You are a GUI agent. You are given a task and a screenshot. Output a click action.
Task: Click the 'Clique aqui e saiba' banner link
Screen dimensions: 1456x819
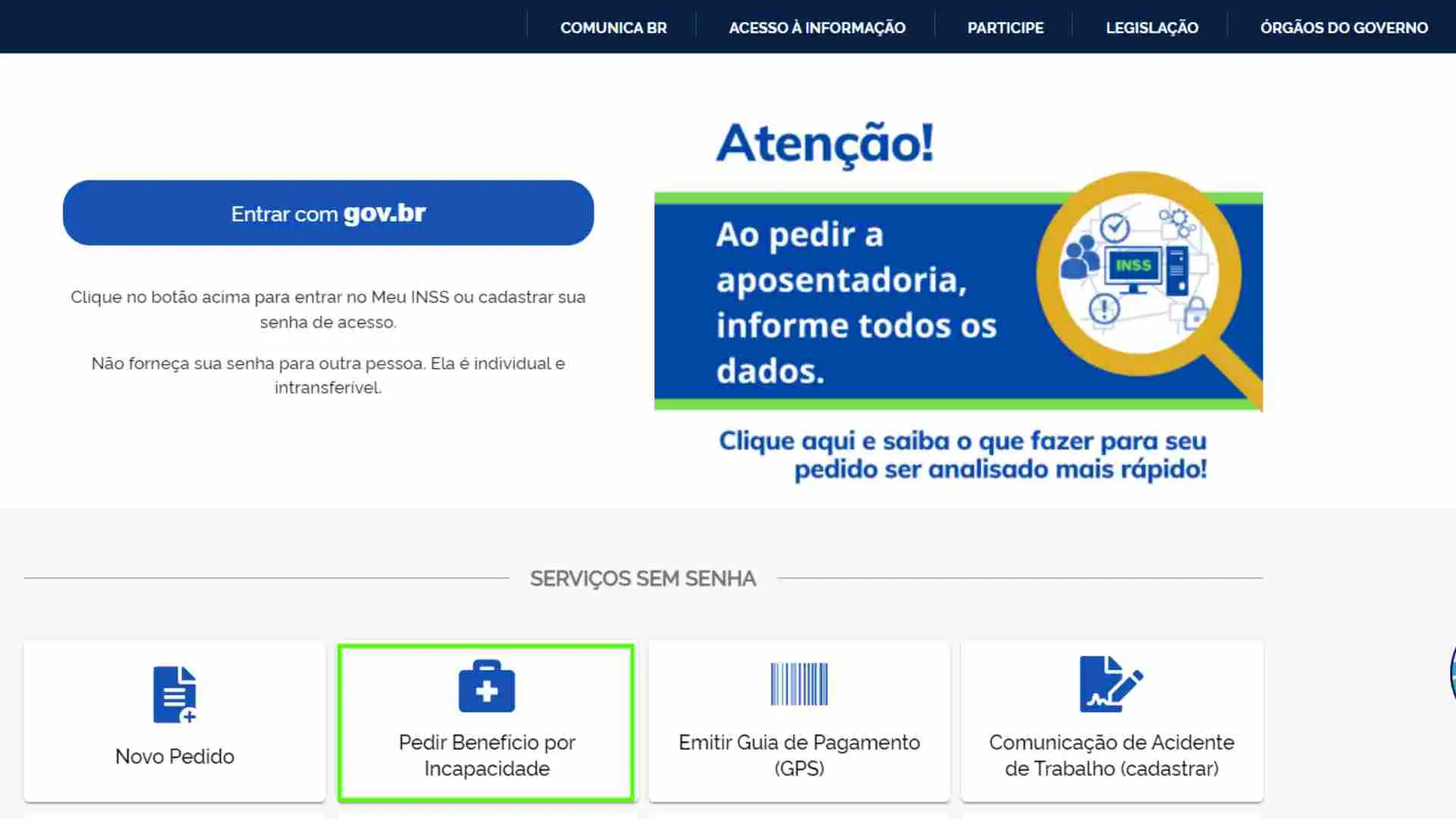click(963, 455)
